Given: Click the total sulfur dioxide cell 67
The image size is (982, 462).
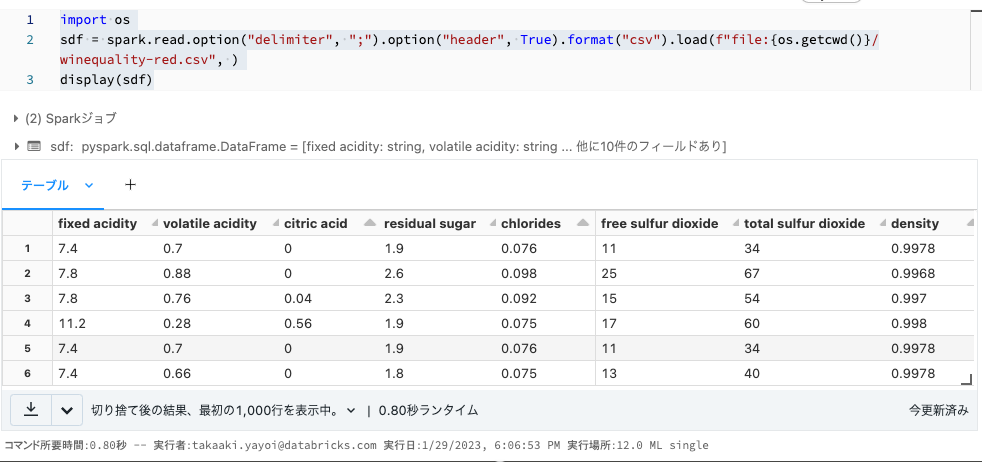Looking at the screenshot, I should (x=752, y=274).
